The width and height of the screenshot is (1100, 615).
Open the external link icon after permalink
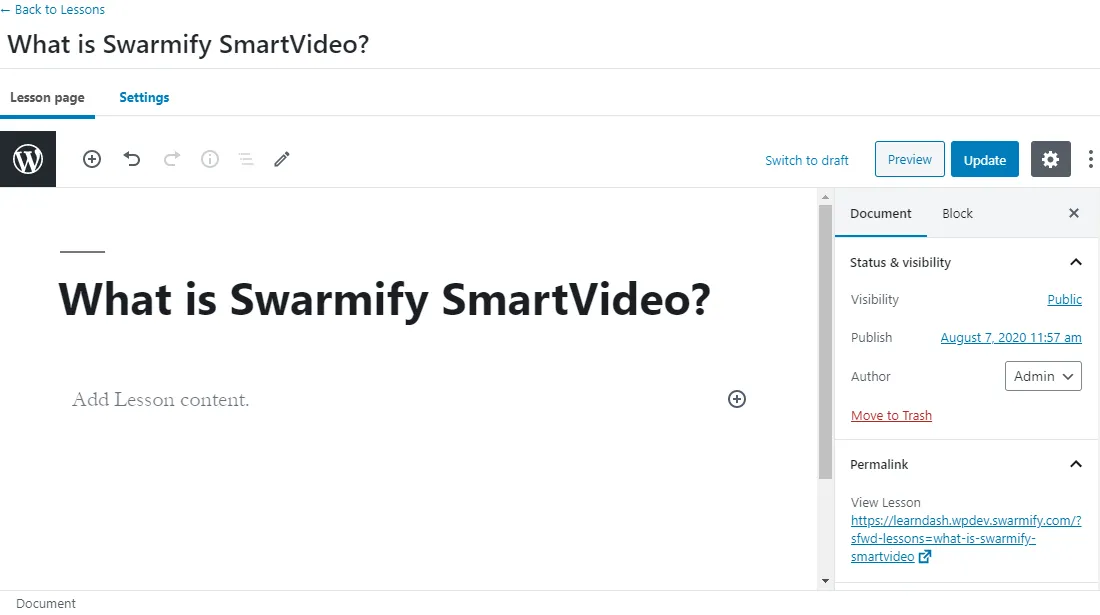(x=925, y=557)
